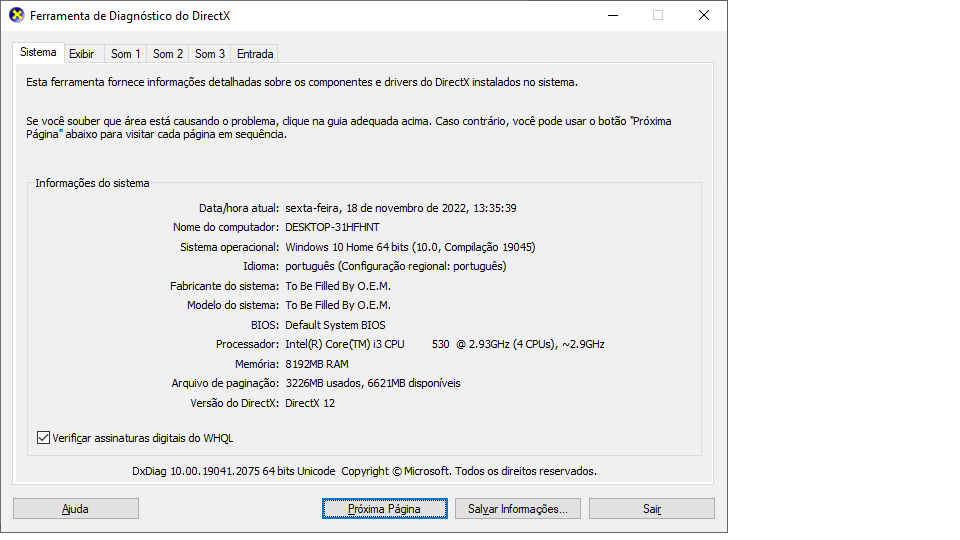Go to the Entrada tab
The image size is (960, 540).
click(255, 54)
